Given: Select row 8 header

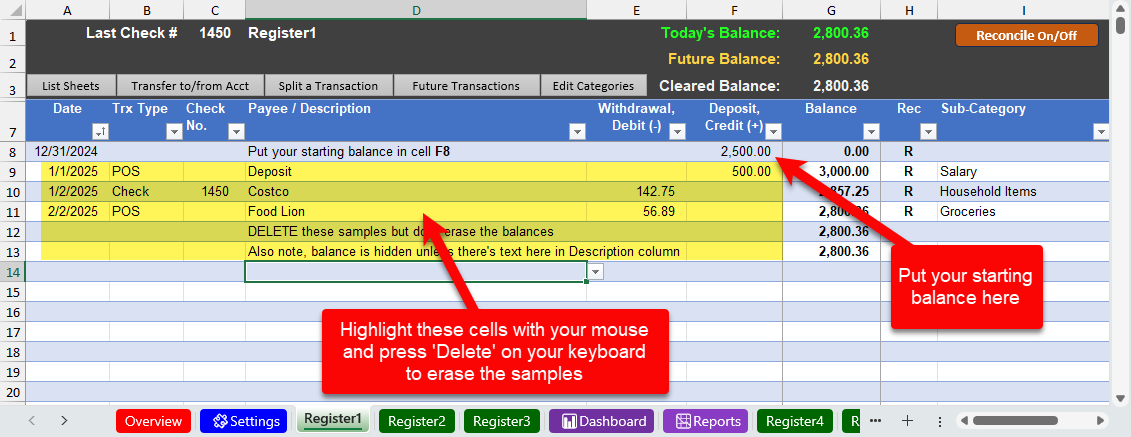Looking at the screenshot, I should (x=12, y=152).
